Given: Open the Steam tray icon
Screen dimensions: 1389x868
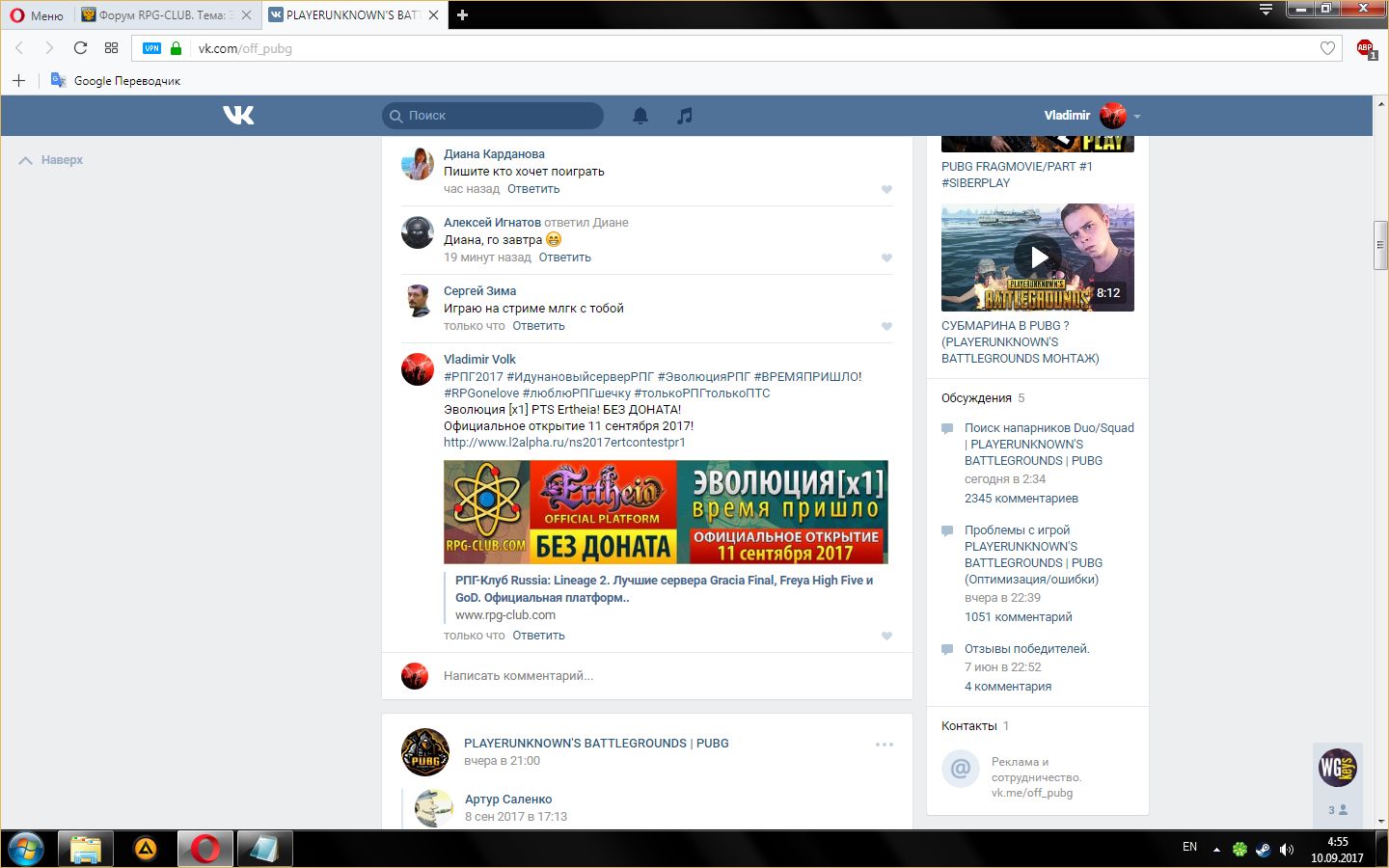Looking at the screenshot, I should coord(1263,850).
